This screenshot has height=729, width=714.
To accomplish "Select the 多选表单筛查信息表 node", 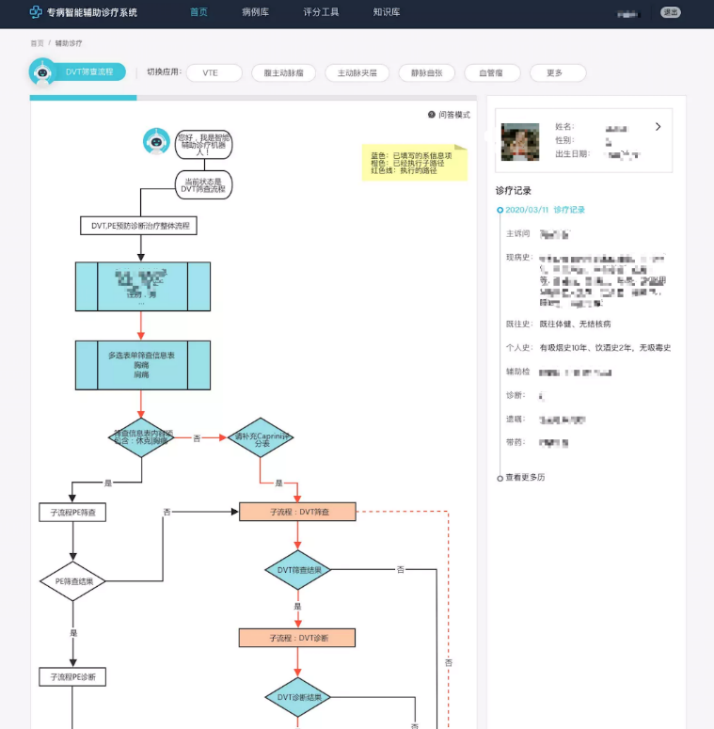I will (143, 365).
